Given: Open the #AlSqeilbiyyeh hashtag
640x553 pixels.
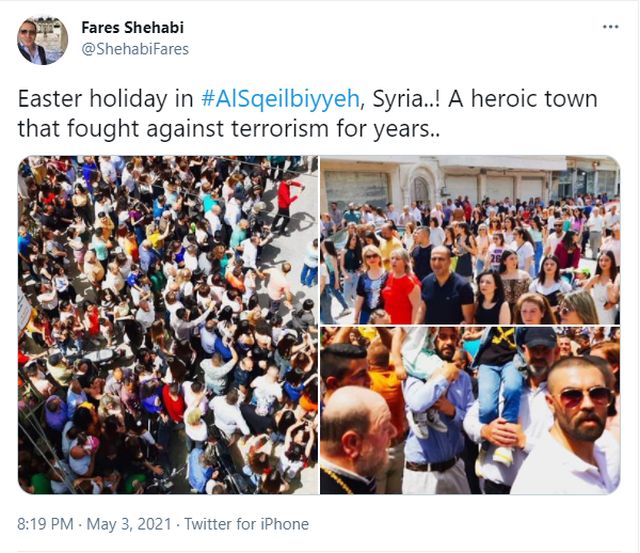Looking at the screenshot, I should 280,99.
